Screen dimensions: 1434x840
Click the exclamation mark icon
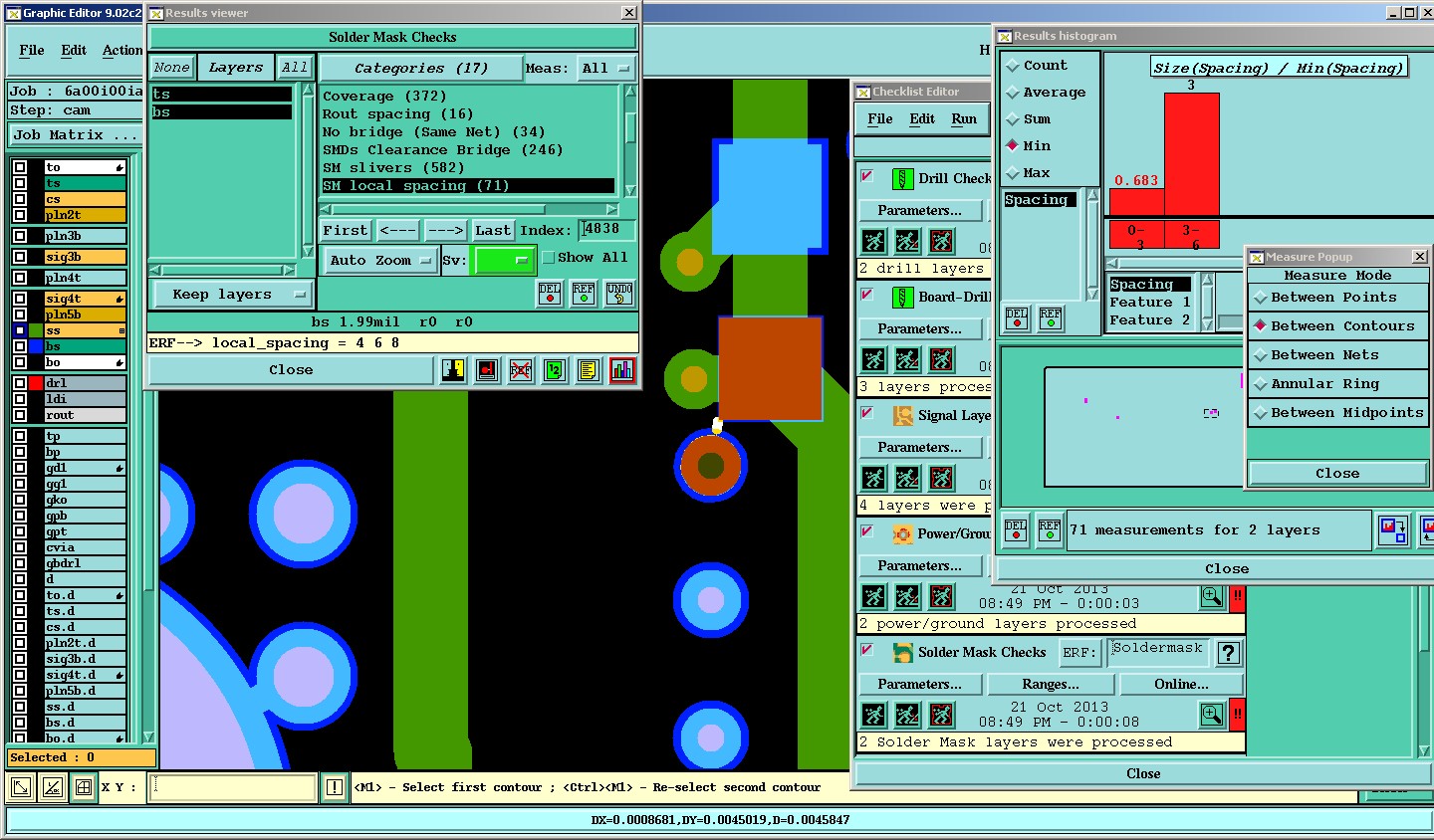pos(335,787)
